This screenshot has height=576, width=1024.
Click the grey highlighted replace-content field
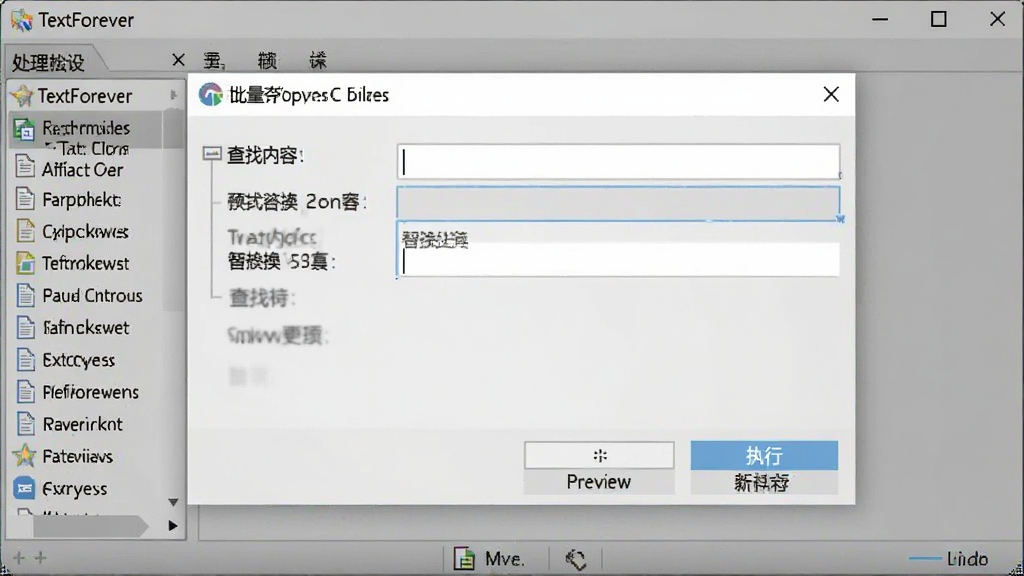[x=618, y=203]
